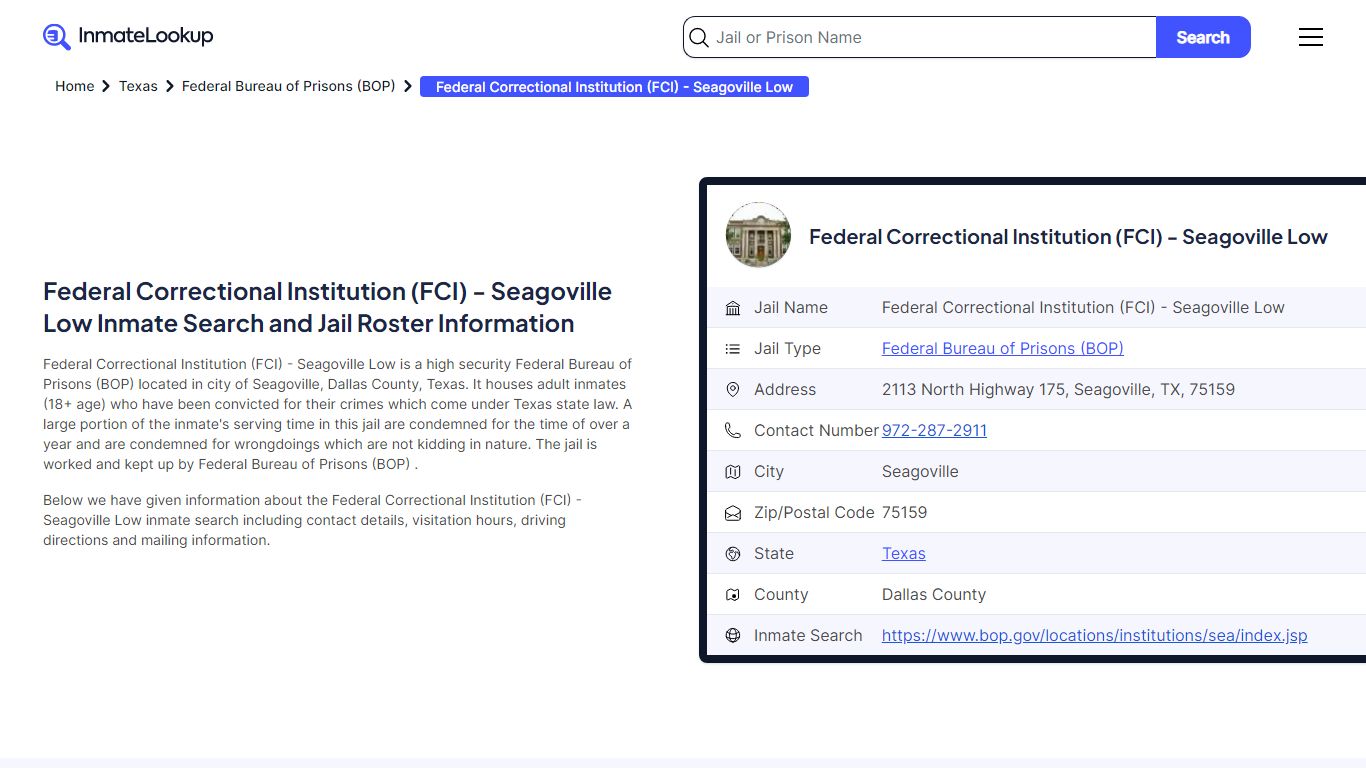Open the Federal Bureau of Prisons (BOP) Jail Type link
Screen dimensions: 1366x768
[x=1002, y=348]
